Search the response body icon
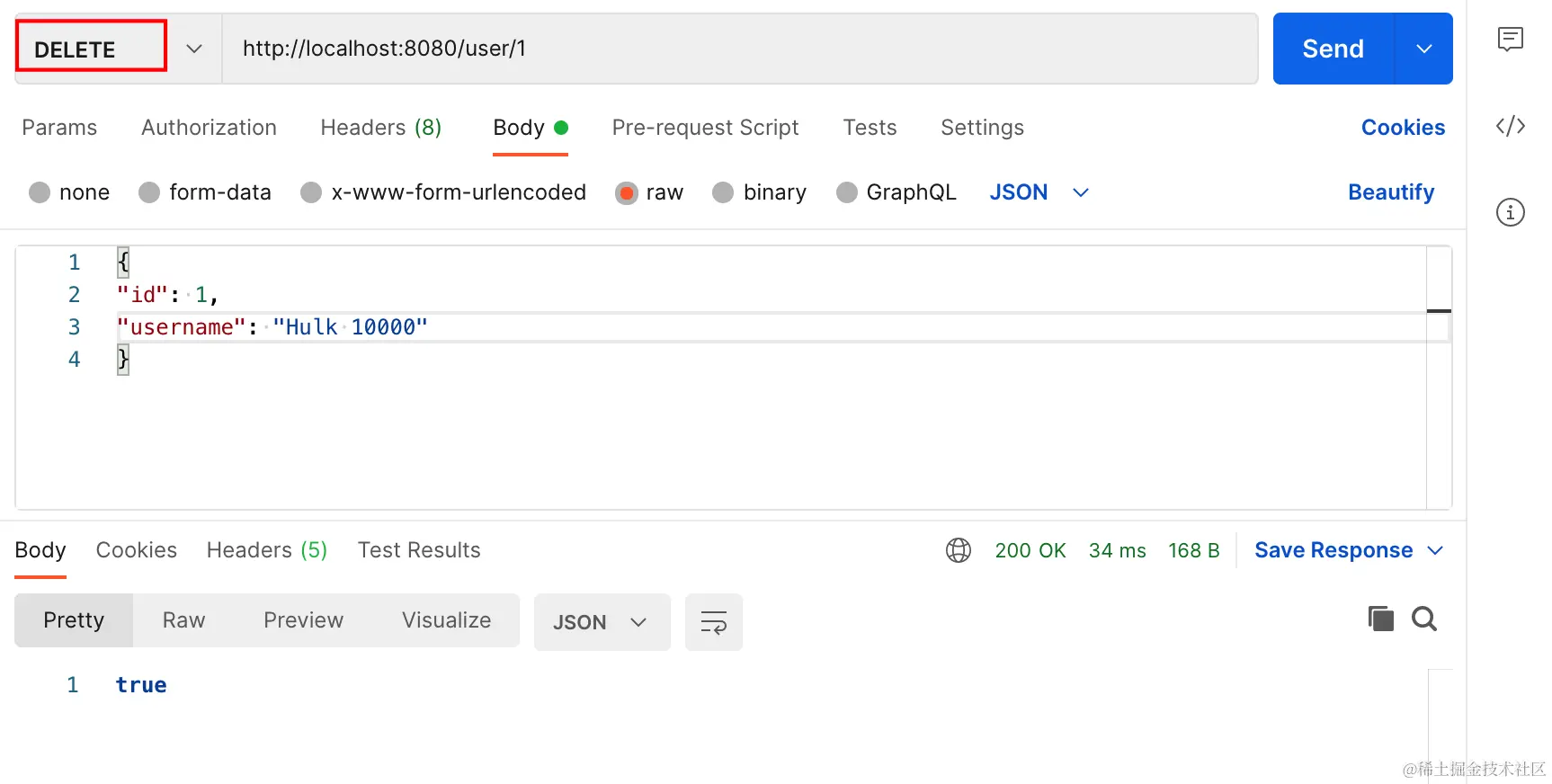Image resolution: width=1552 pixels, height=784 pixels. 1424,619
